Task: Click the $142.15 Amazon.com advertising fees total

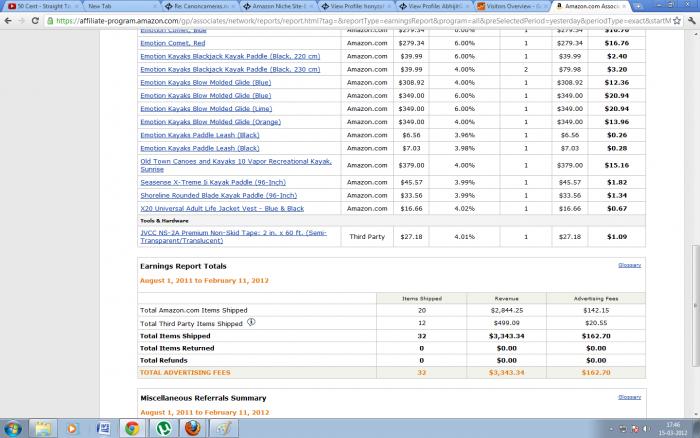Action: (x=596, y=310)
